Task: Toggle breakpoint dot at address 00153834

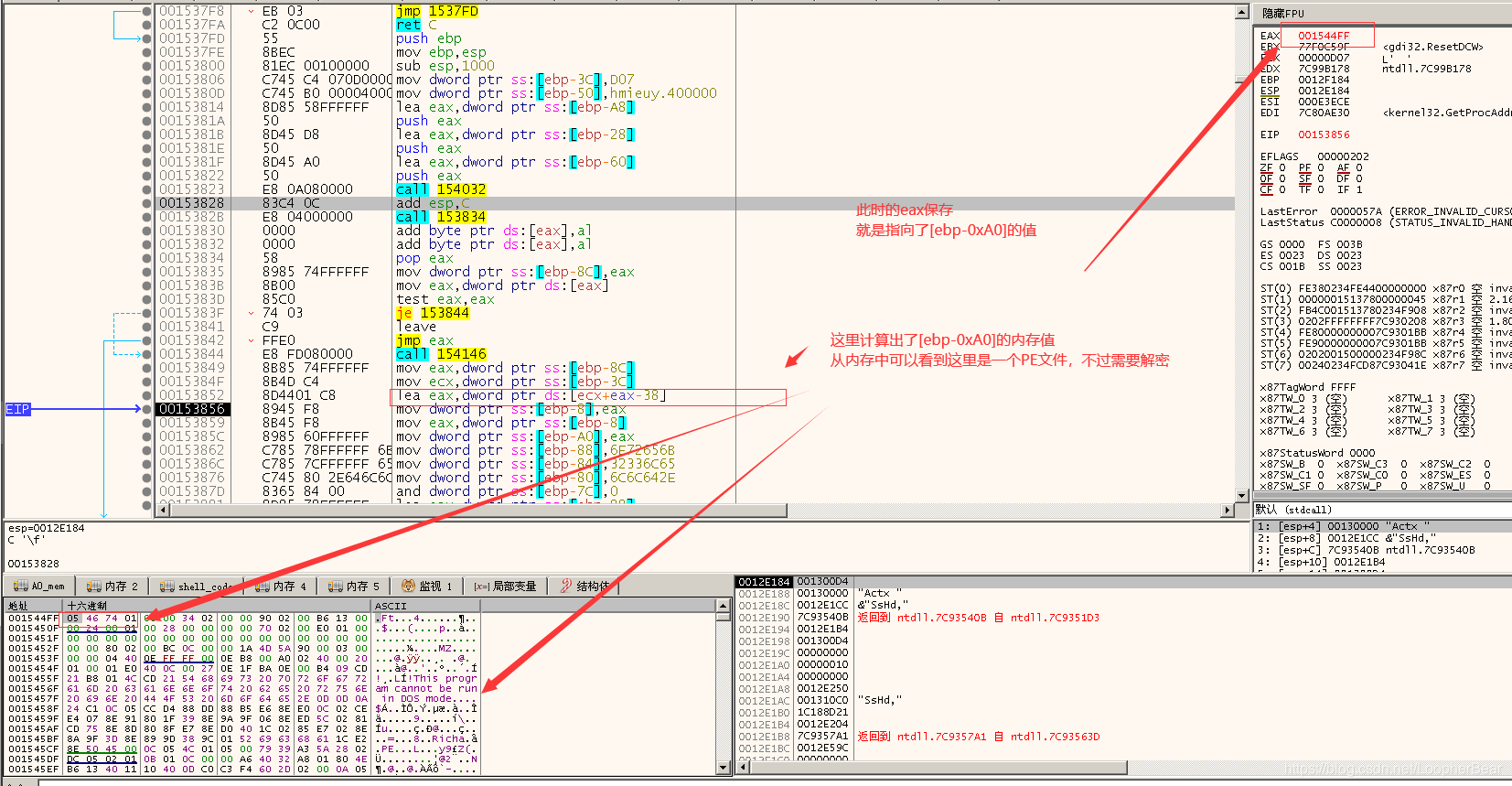Action: coord(147,258)
